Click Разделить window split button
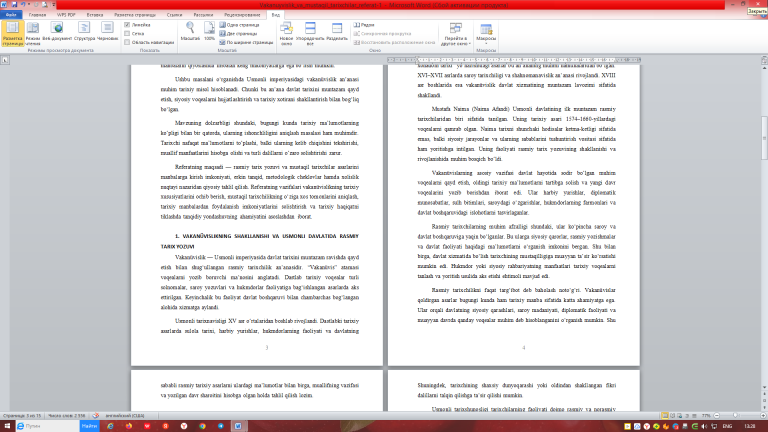The height and width of the screenshot is (432, 768). [x=337, y=31]
